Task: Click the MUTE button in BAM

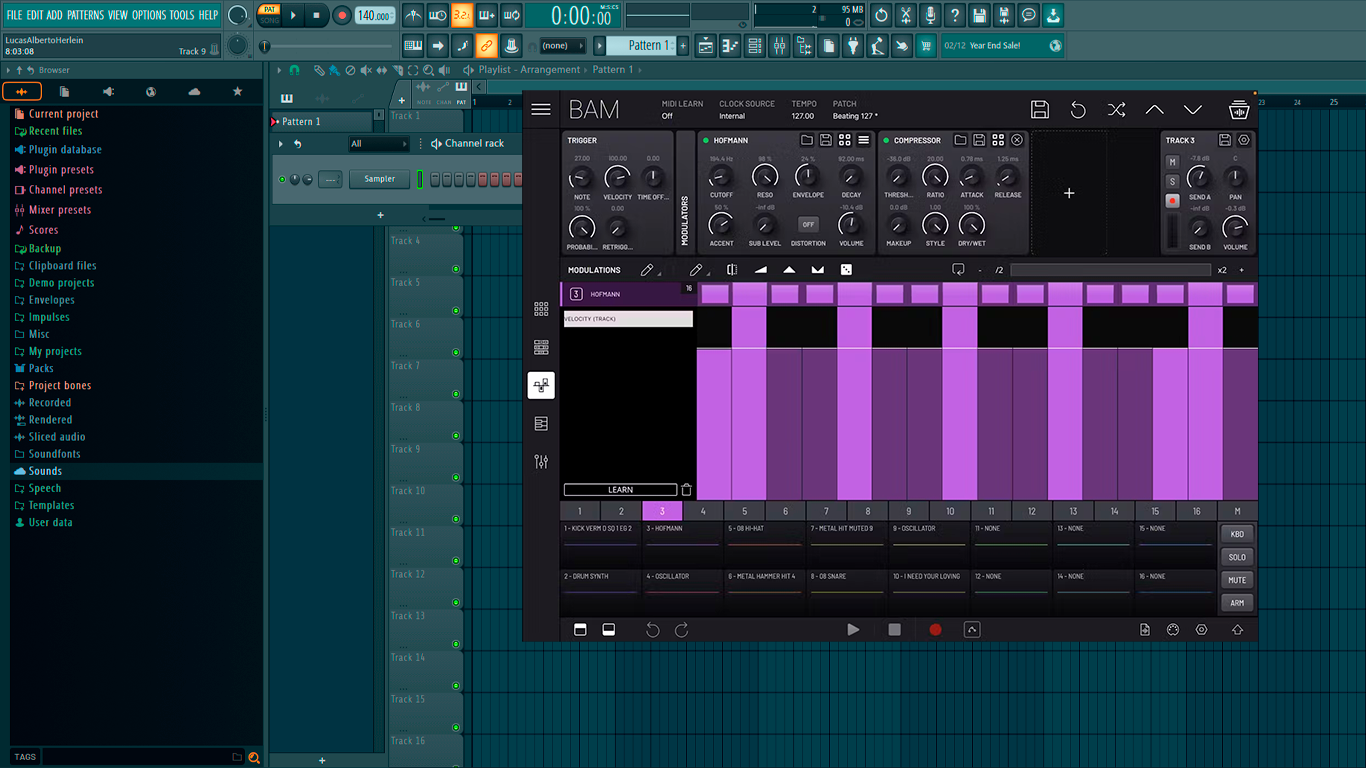Action: point(1237,580)
